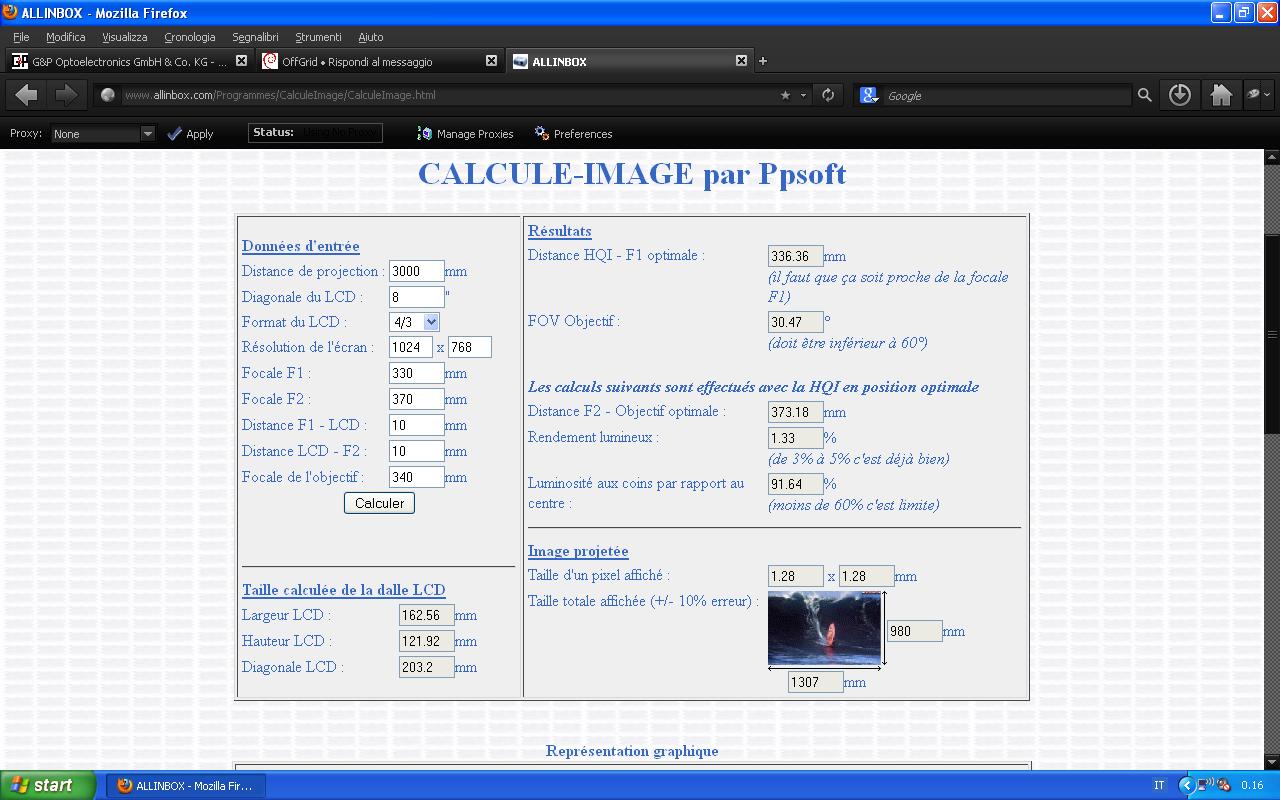Click the Largeur LCD value 162.56
The image size is (1280, 800).
(426, 615)
